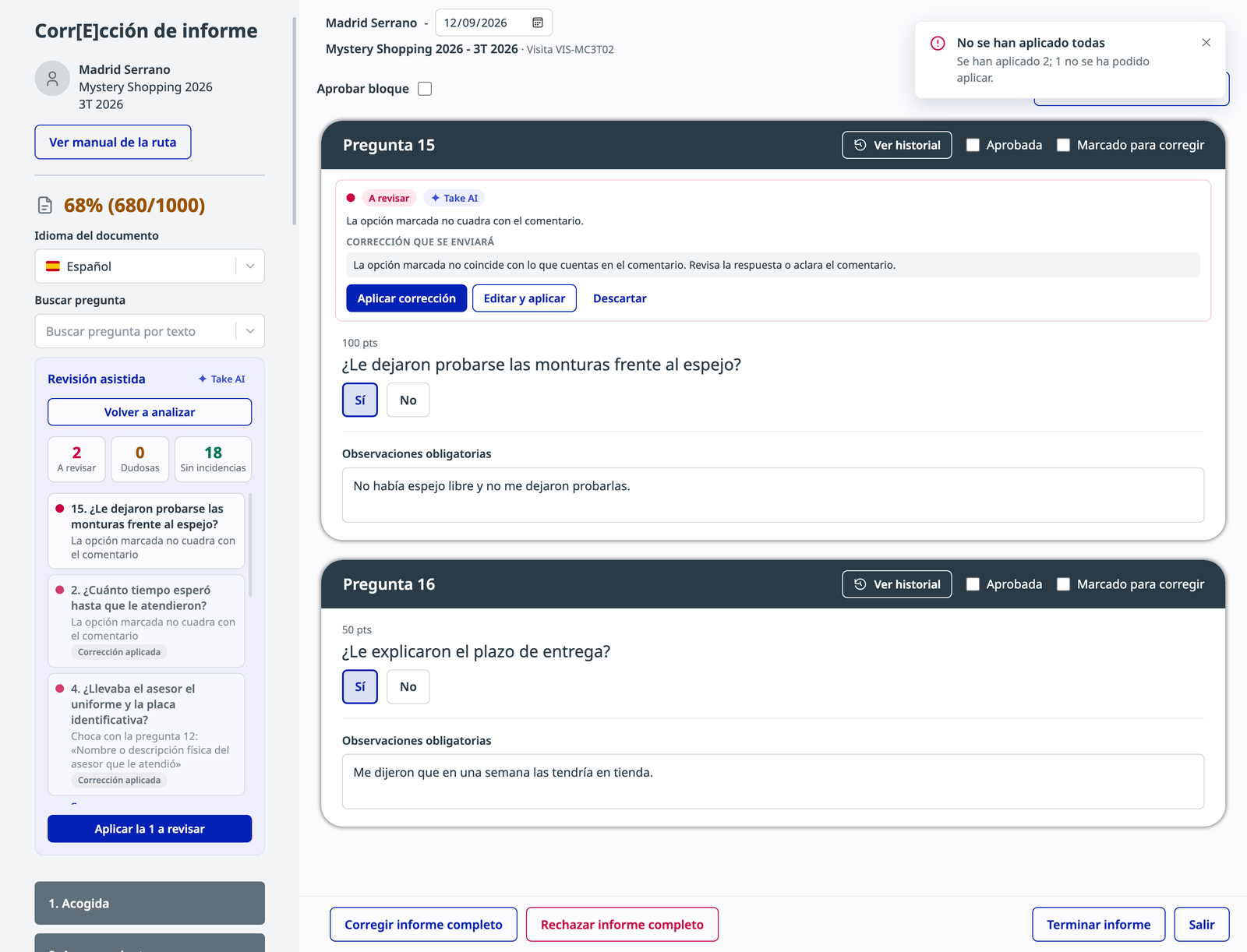This screenshot has height=952, width=1247.
Task: Open the 'Dudosas' counter tab
Action: [140, 460]
